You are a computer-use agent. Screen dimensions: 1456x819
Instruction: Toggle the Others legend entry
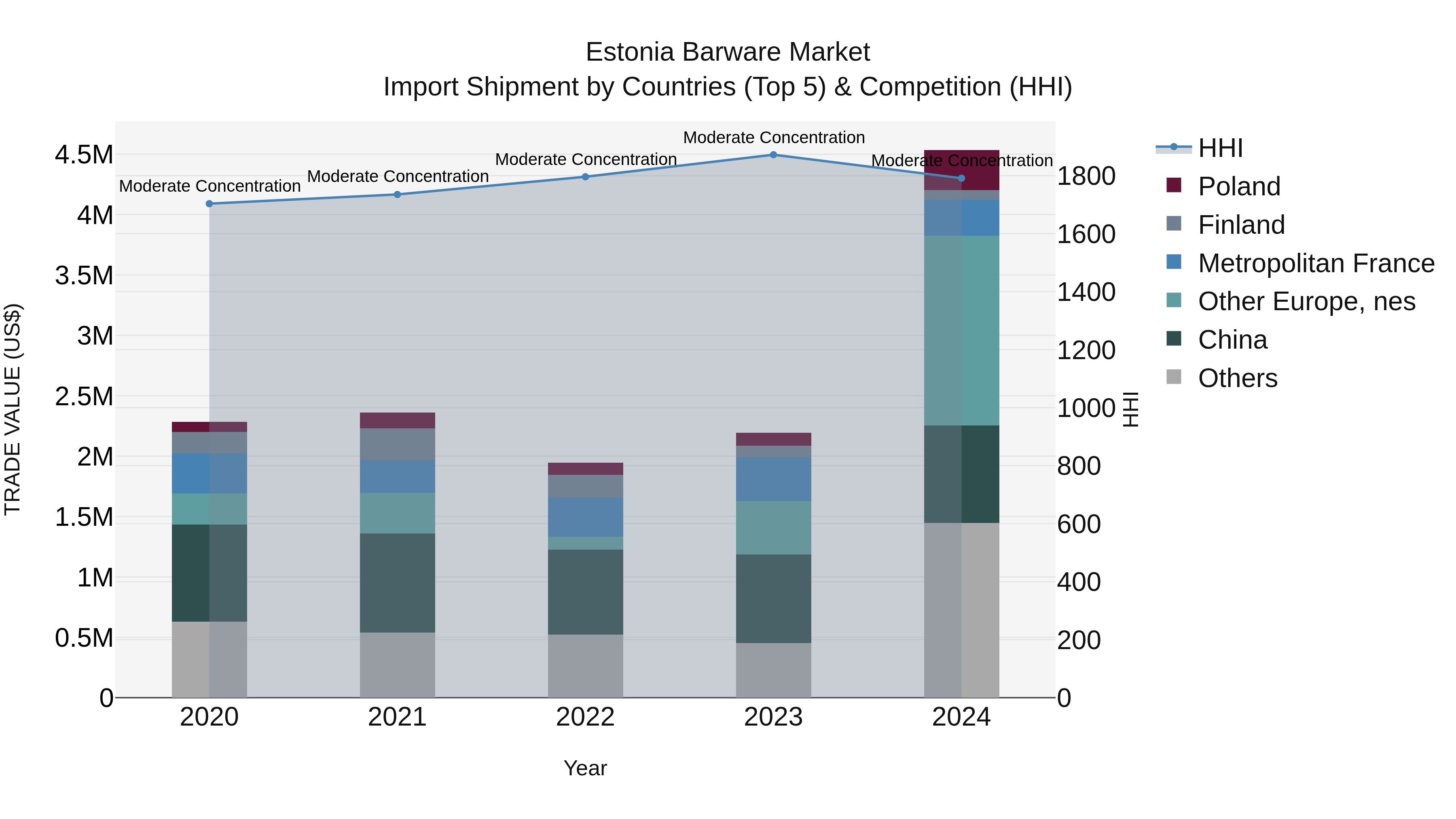coord(1221,378)
